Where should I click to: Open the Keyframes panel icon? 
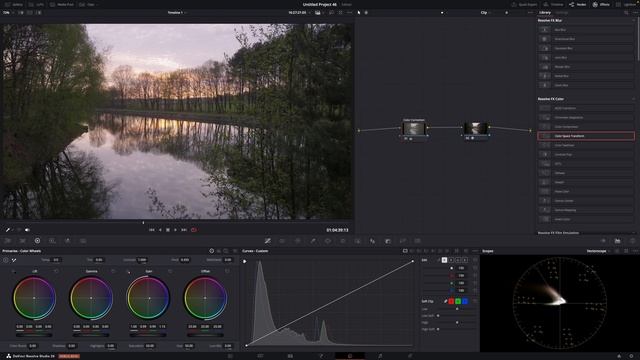coord(603,241)
